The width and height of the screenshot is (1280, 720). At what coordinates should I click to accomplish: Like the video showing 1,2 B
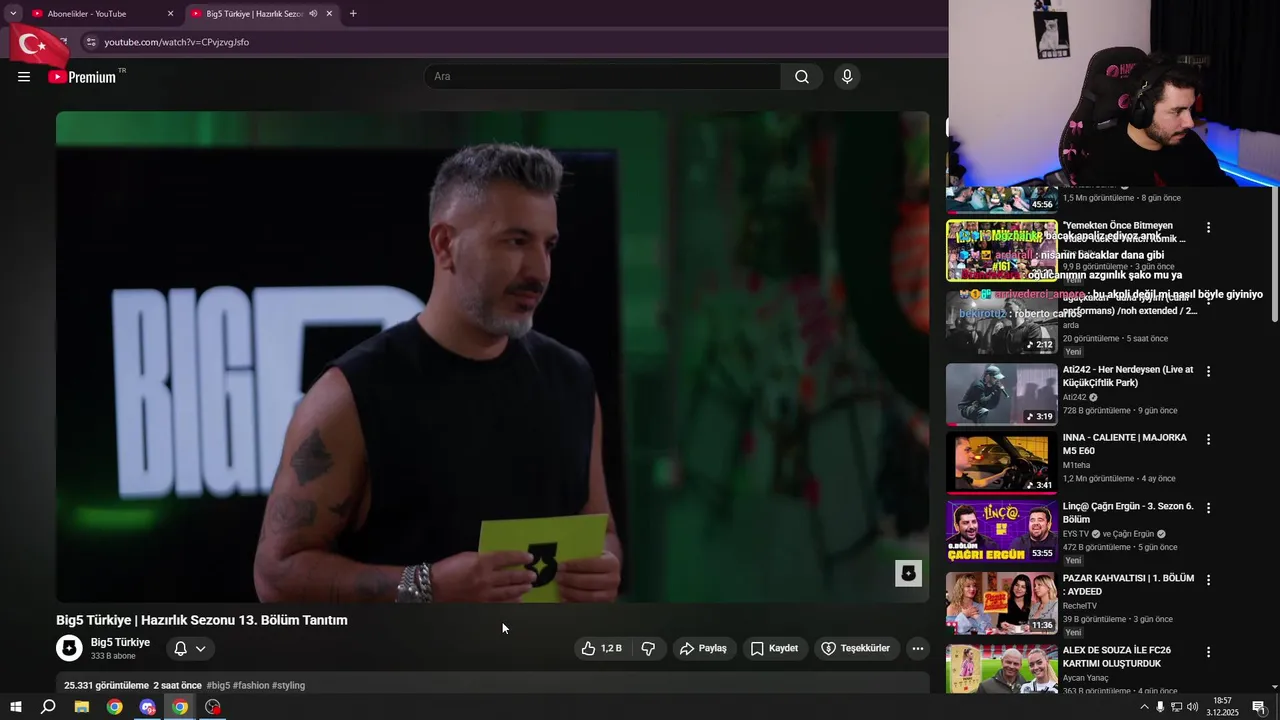coord(602,648)
